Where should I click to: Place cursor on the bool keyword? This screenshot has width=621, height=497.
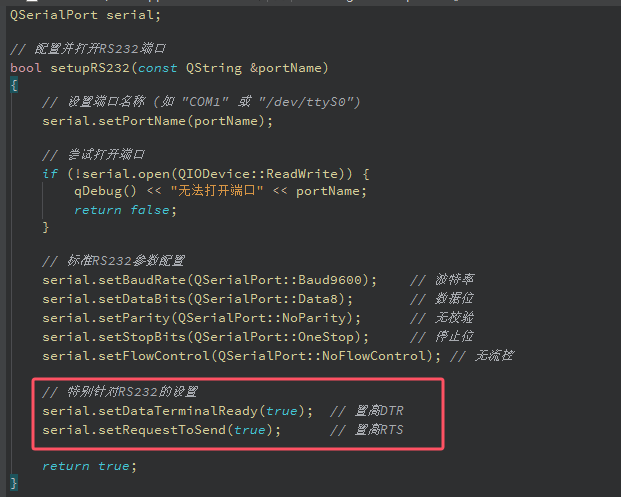click(26, 67)
